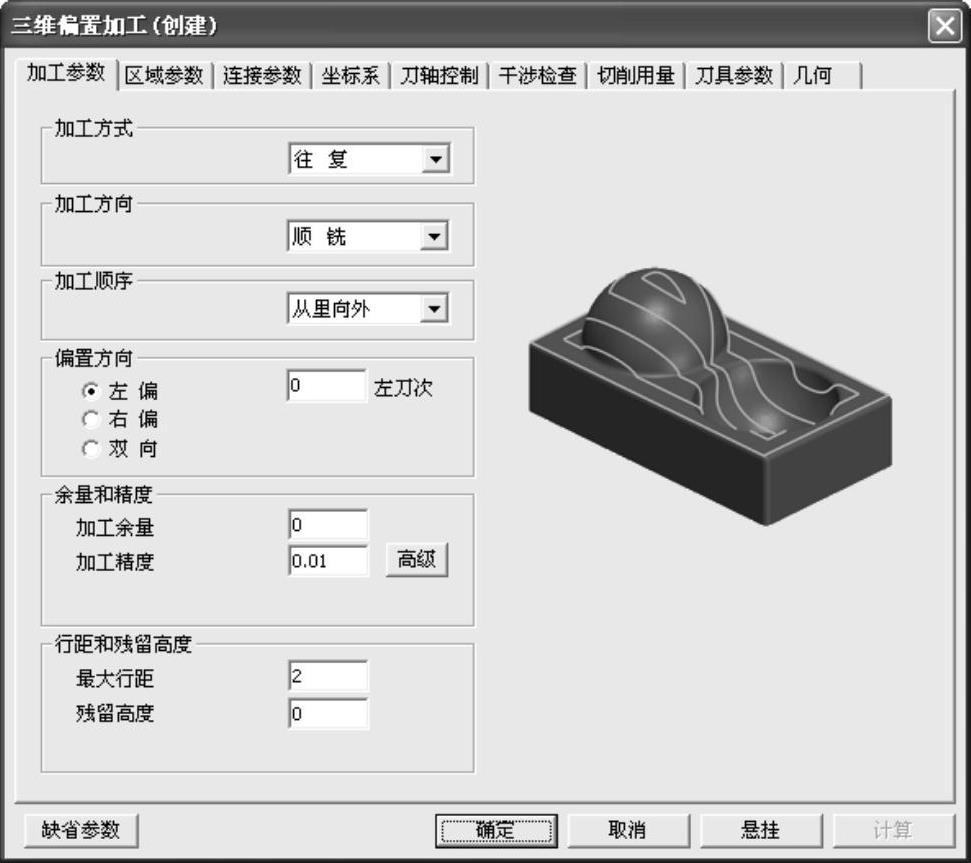This screenshot has height=863, width=971.
Task: Close the 三维偏置加工 dialog window
Action: (945, 26)
